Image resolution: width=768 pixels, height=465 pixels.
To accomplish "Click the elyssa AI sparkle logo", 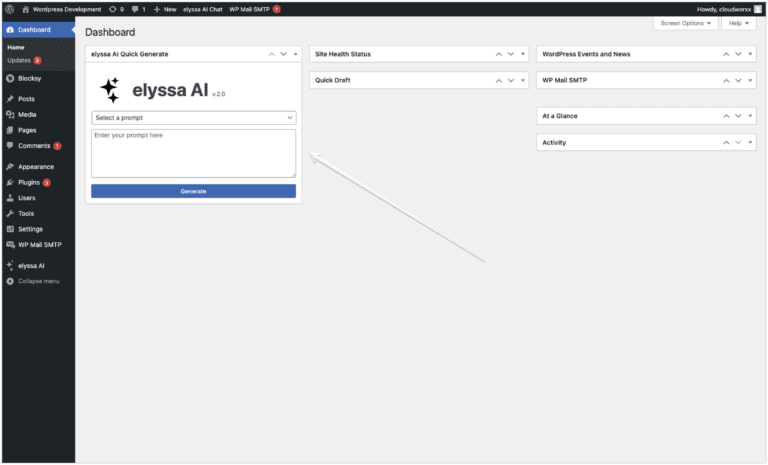I will tap(110, 90).
